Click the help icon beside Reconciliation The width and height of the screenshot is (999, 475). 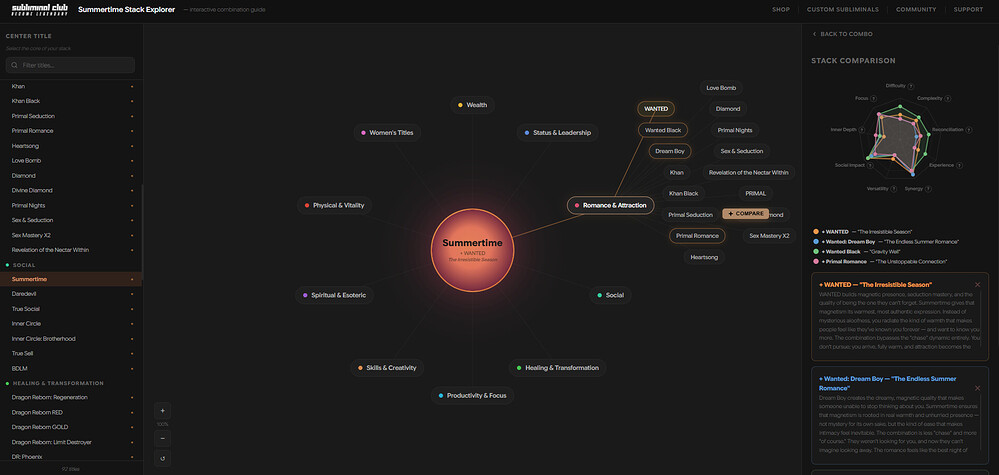click(969, 130)
